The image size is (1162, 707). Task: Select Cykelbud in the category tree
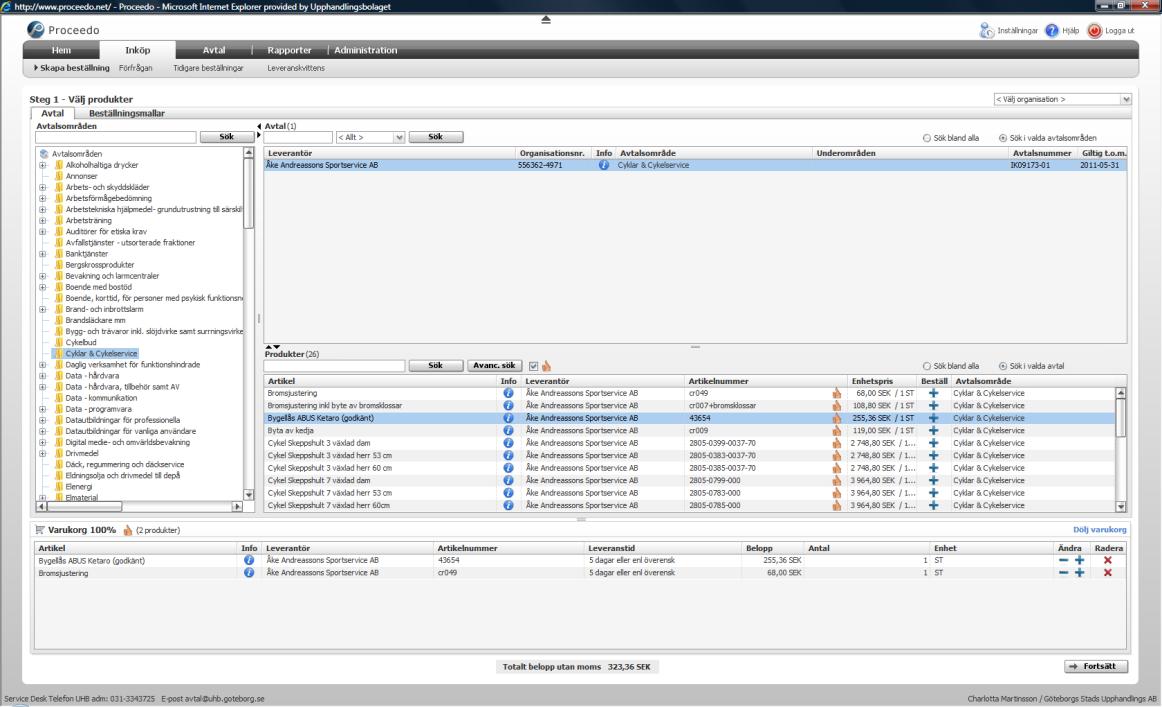[81, 342]
